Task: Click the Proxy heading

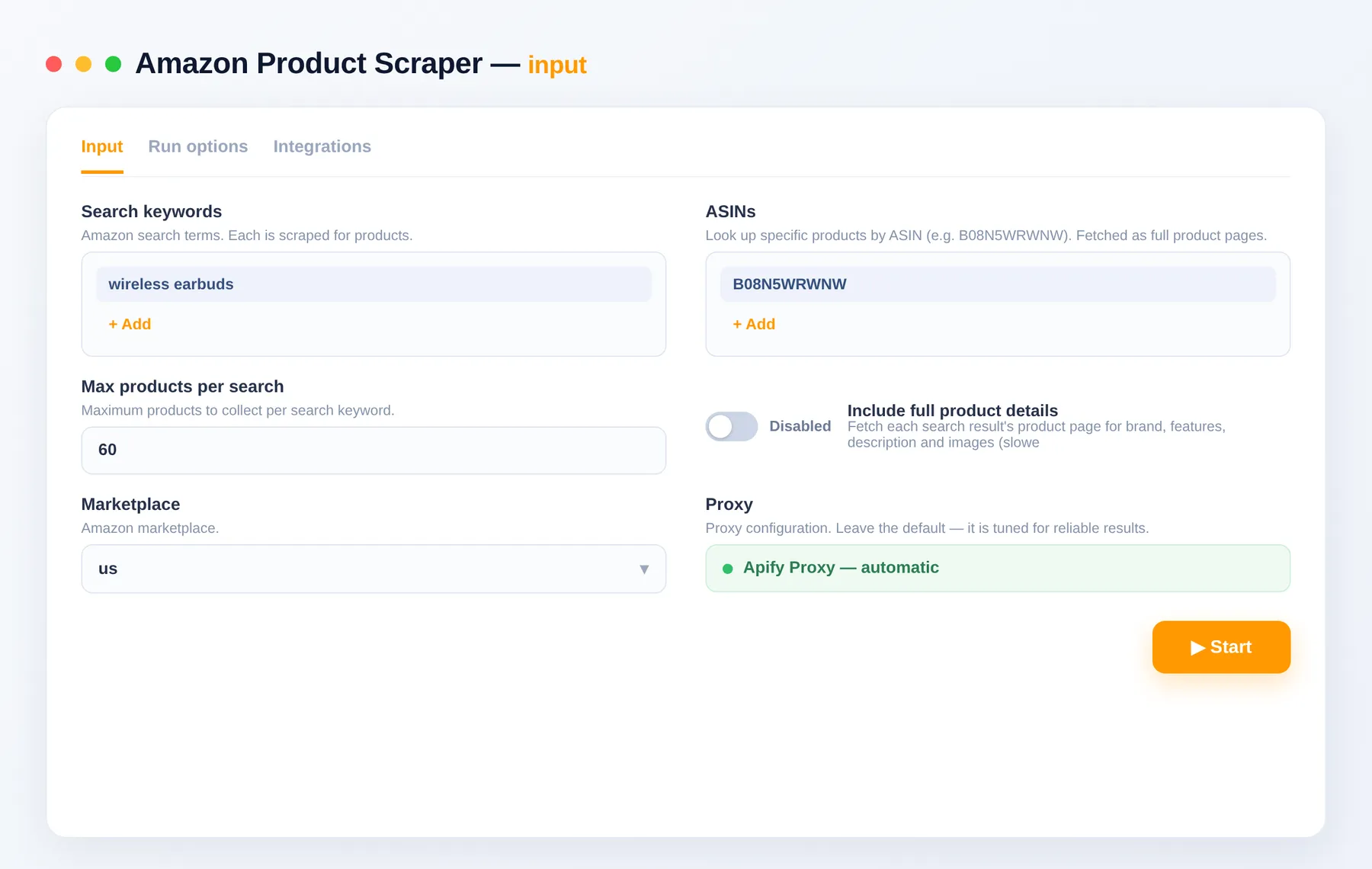Action: [729, 505]
